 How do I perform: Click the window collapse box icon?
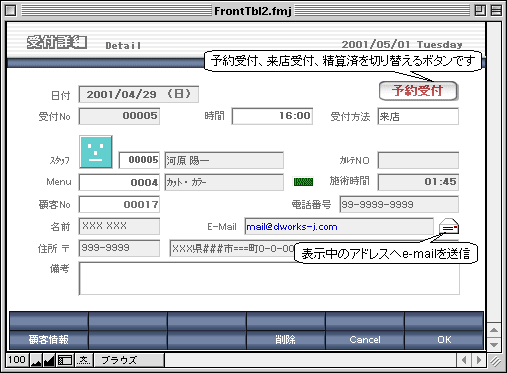[496, 11]
